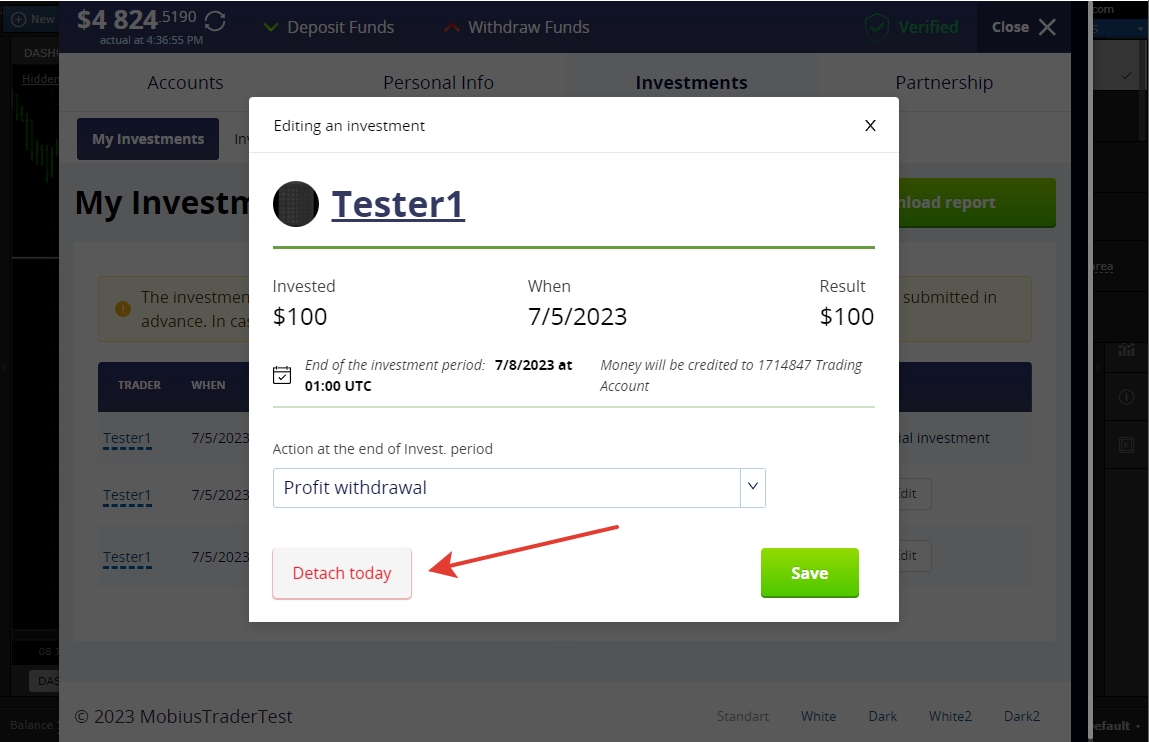Expand the Profit withdrawal dropdown arrow

coord(753,487)
